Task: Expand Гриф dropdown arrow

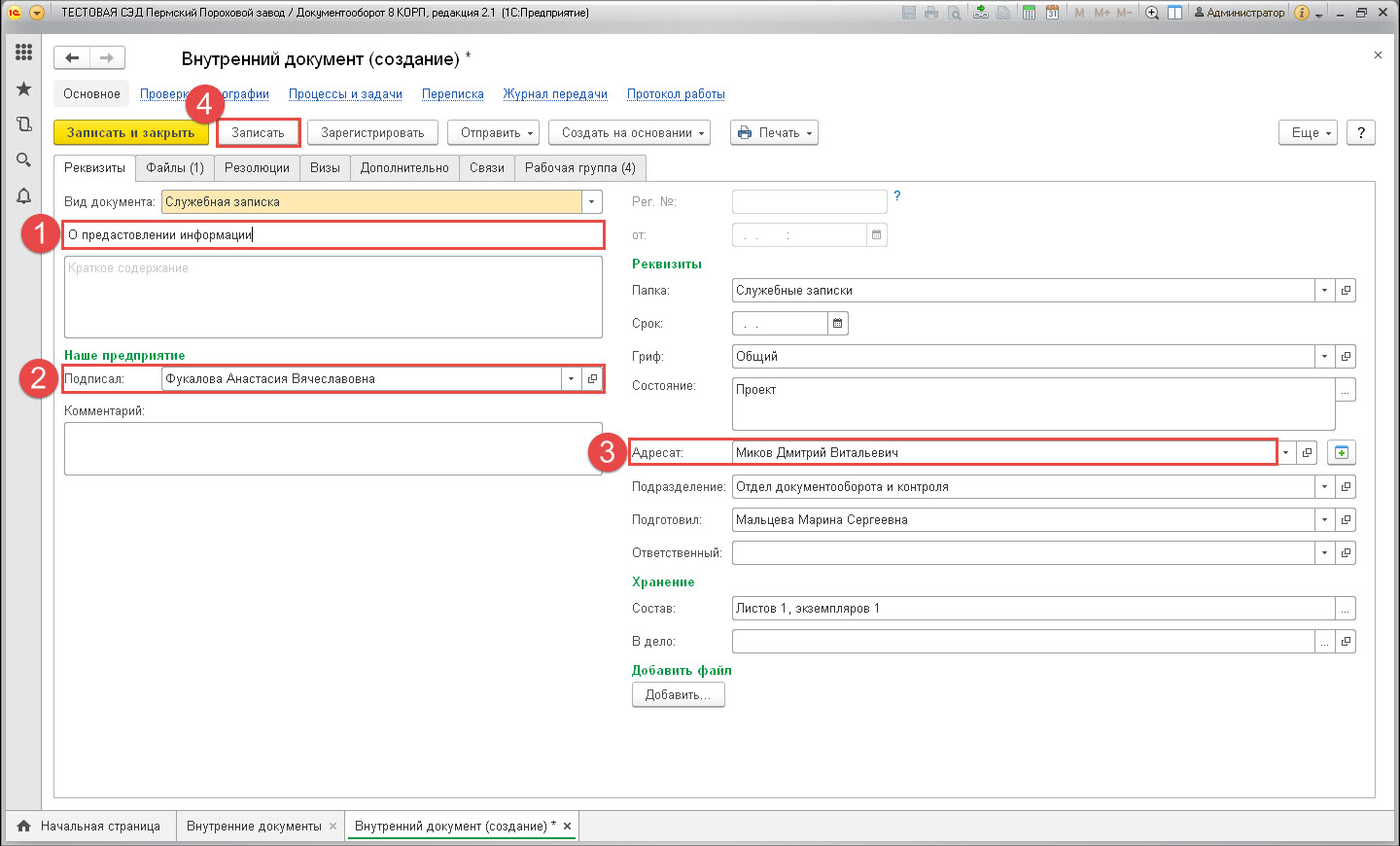Action: [x=1324, y=356]
